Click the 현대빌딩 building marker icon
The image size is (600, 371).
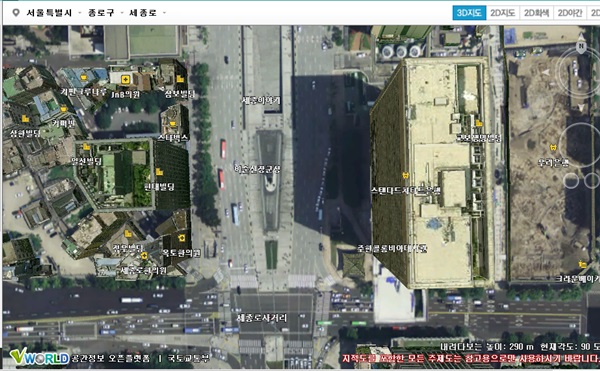click(x=159, y=172)
